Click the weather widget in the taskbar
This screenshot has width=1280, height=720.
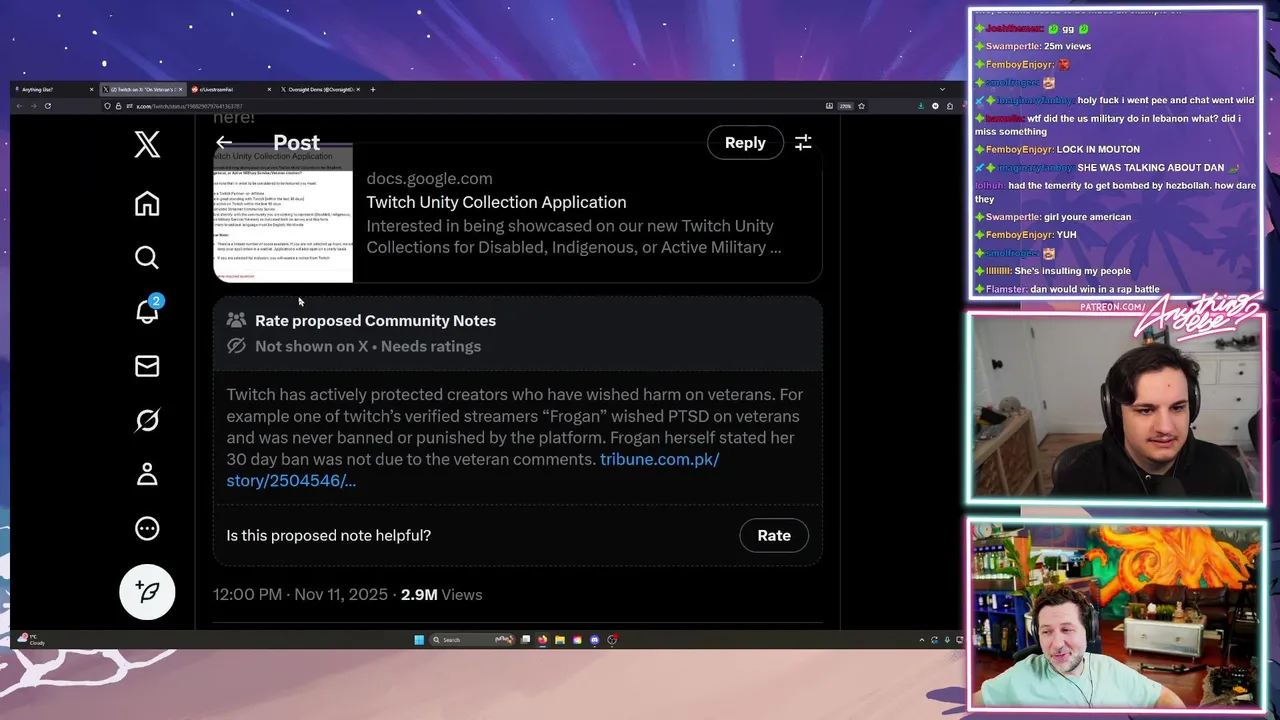point(32,639)
